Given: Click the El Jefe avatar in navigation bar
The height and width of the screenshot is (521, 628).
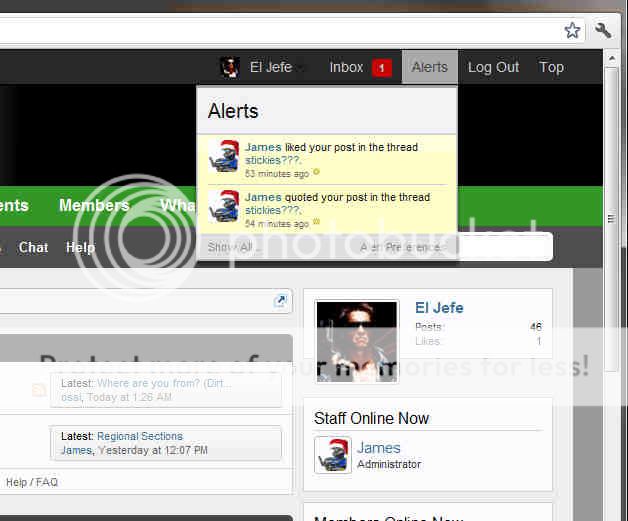Looking at the screenshot, I should (x=230, y=67).
